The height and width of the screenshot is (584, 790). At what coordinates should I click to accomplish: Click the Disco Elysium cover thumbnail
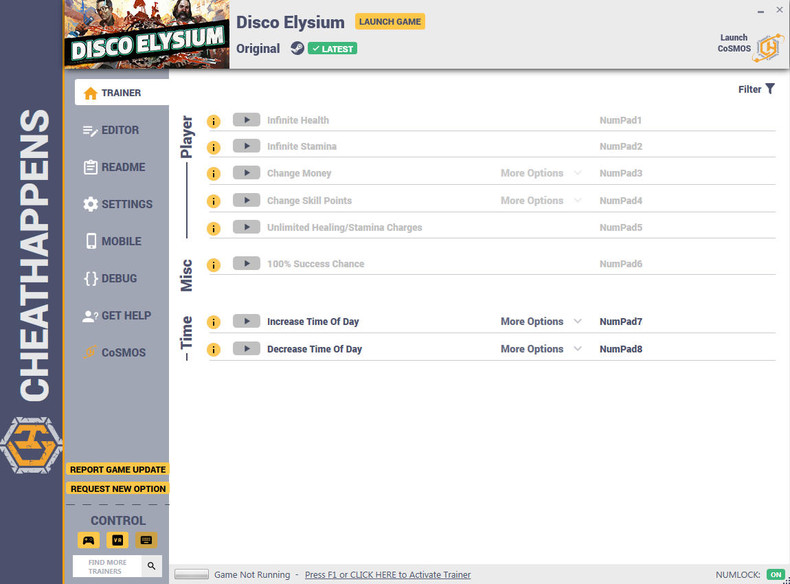click(x=147, y=34)
